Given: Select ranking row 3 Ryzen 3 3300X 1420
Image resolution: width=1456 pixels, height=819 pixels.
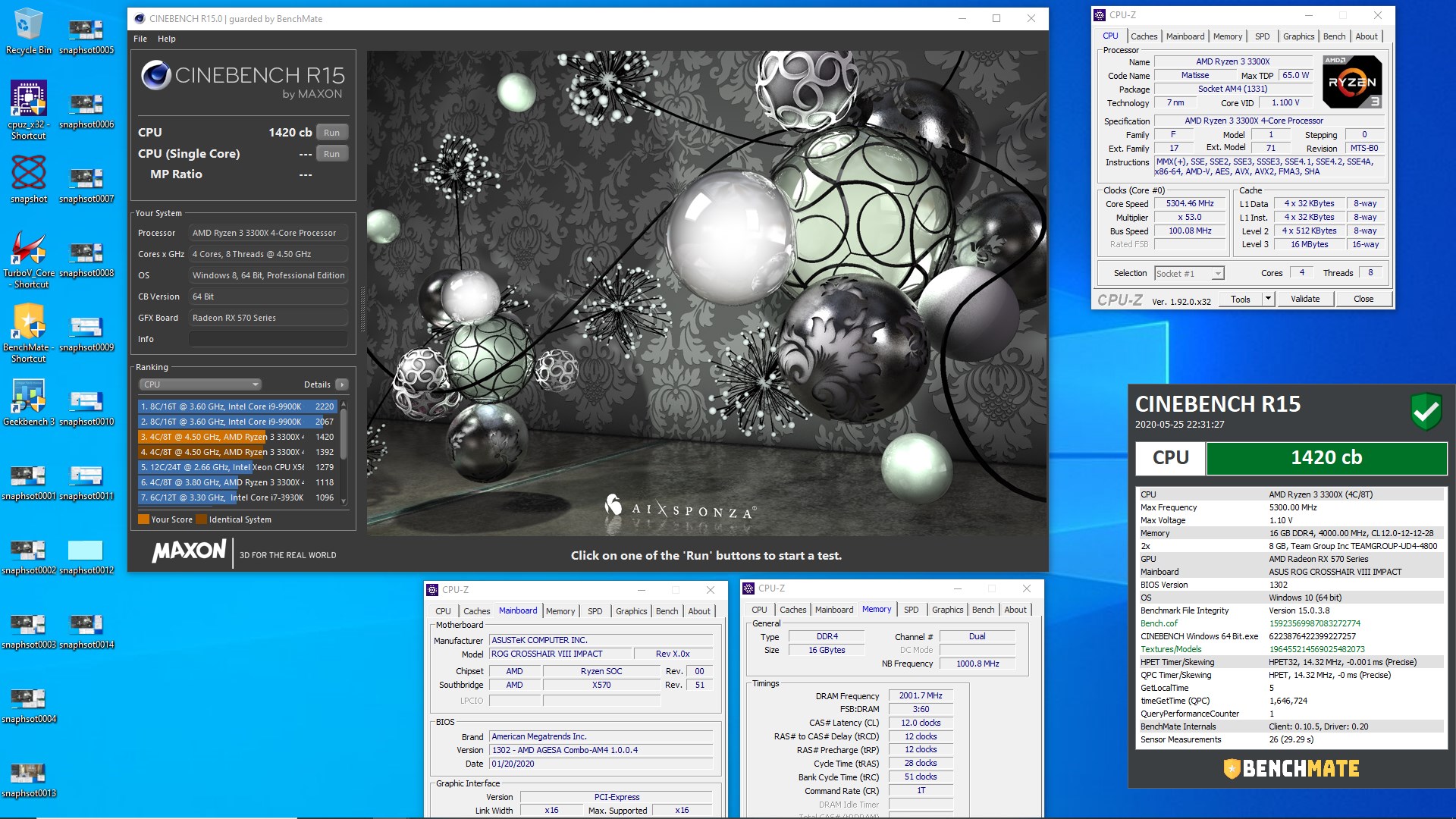Looking at the screenshot, I should pos(237,437).
